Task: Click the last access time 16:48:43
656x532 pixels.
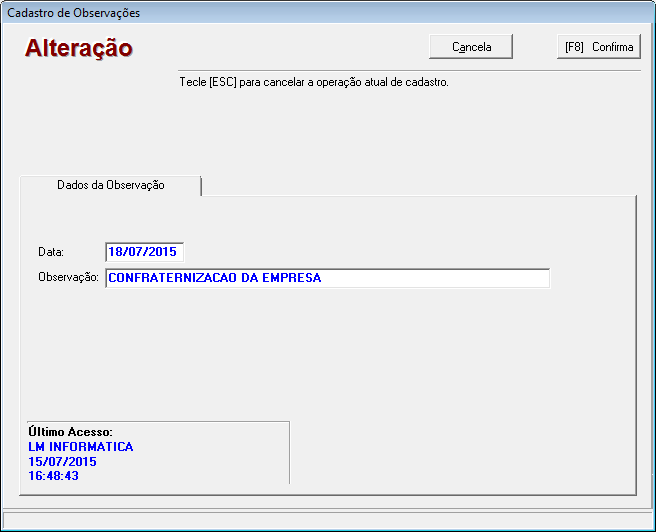Action: tap(54, 476)
